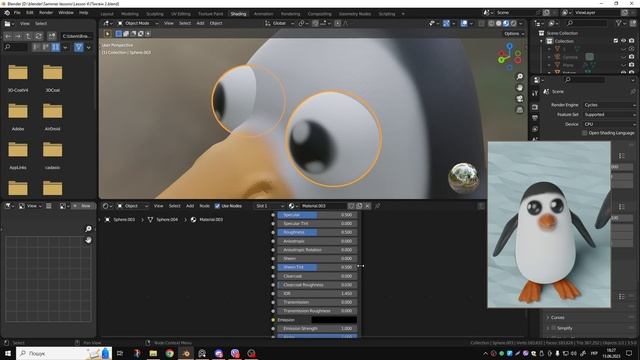
Task: Toggle fake user shield for Material.003
Action: 351,206
